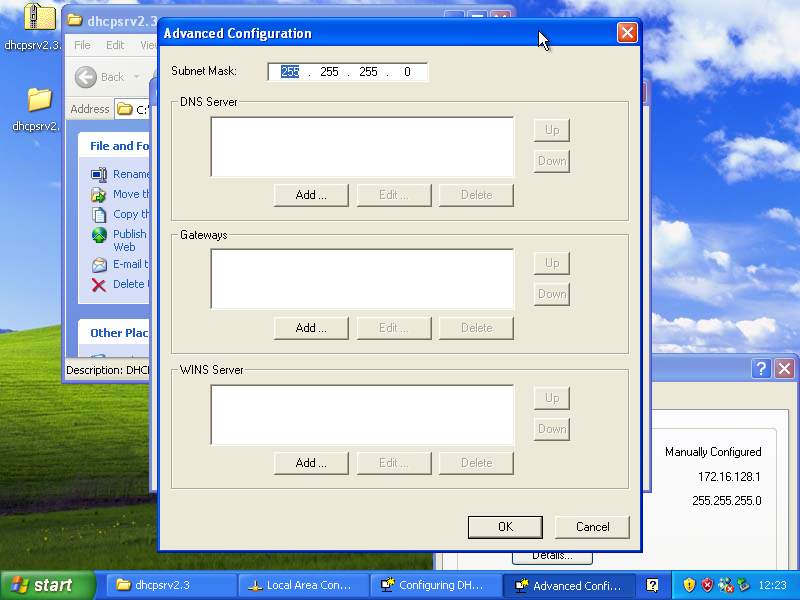Select the dhcpsrv2 folder on desktop
This screenshot has height=600, width=800.
(39, 100)
